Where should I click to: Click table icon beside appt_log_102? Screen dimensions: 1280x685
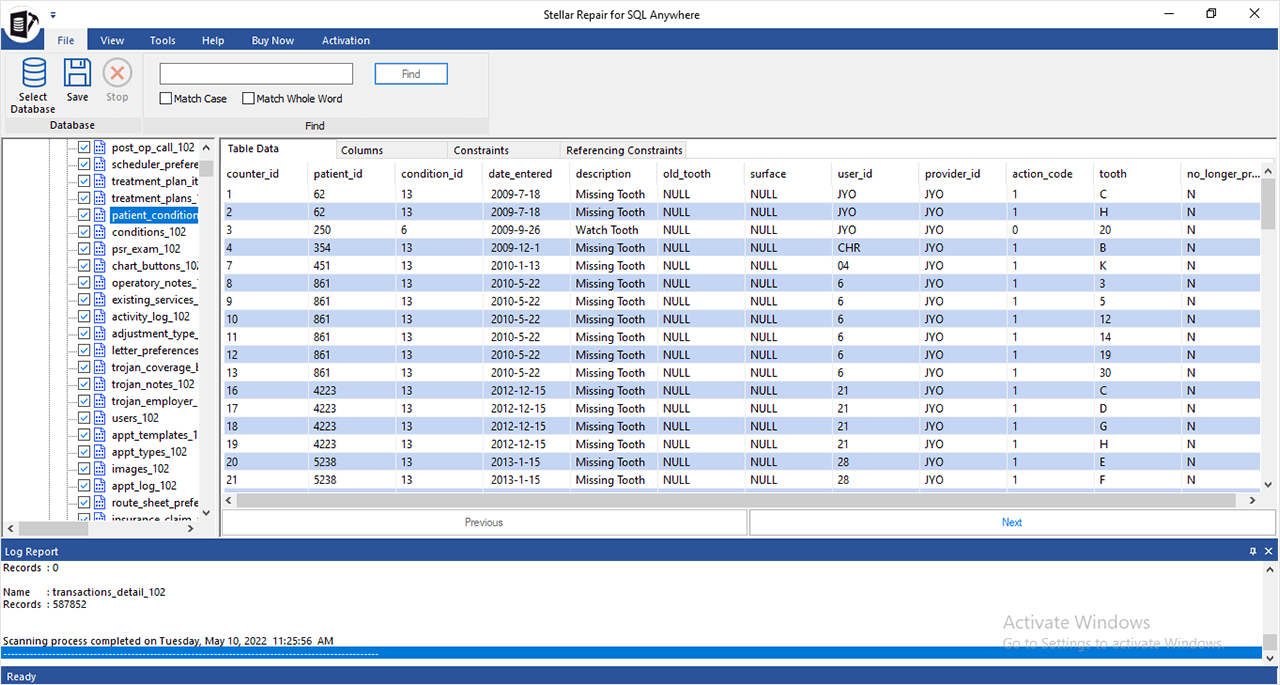click(99, 486)
